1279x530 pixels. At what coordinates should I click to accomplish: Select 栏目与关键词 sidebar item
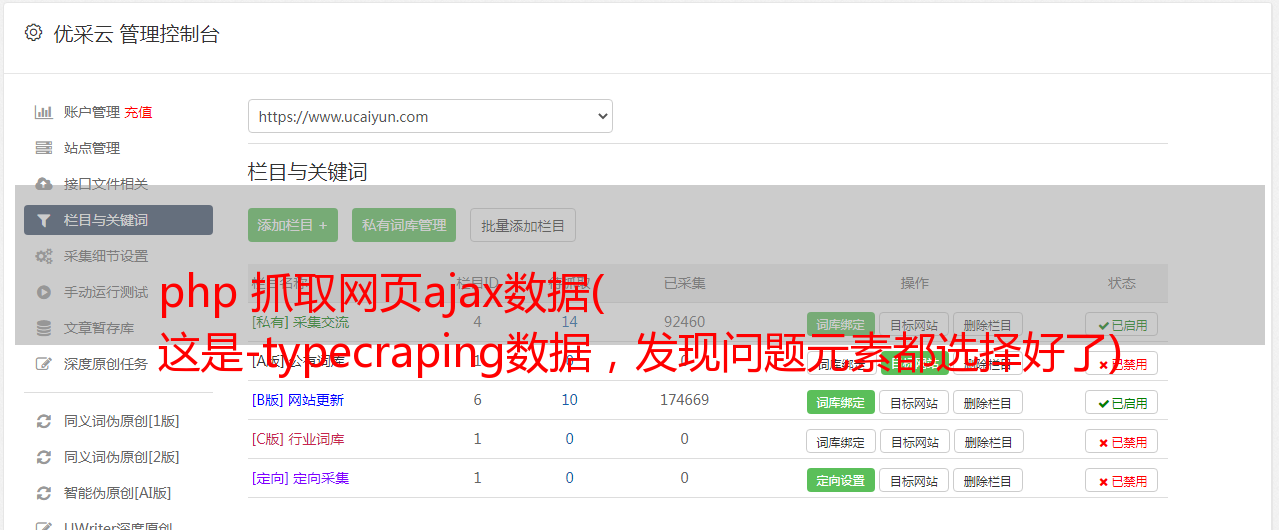pos(118,220)
